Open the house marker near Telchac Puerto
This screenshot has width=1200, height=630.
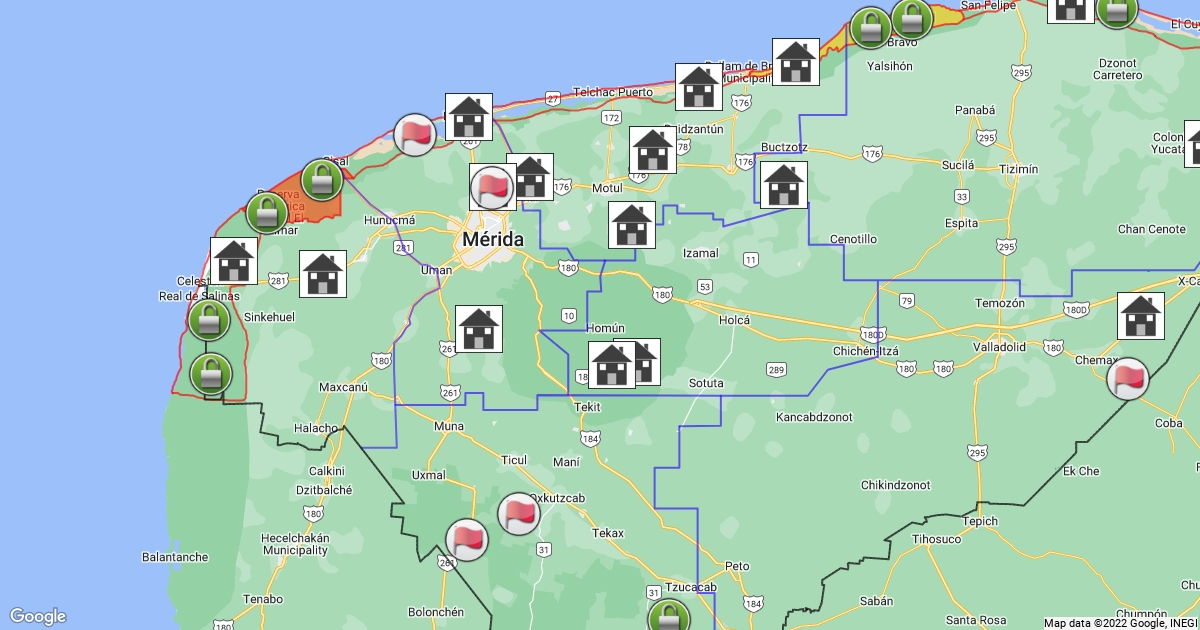(x=699, y=87)
